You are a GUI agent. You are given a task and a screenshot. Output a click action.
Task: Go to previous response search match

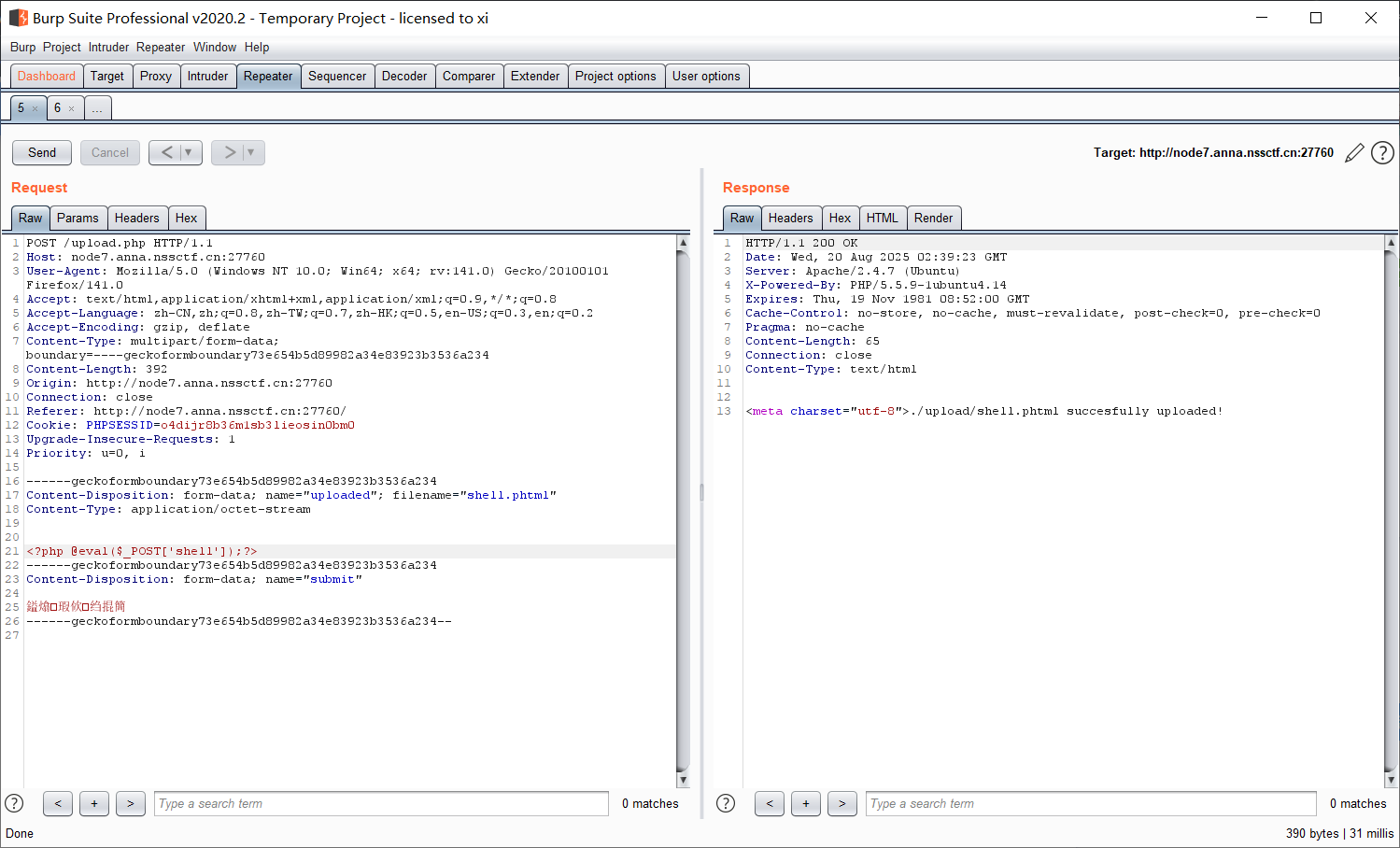pyautogui.click(x=770, y=803)
